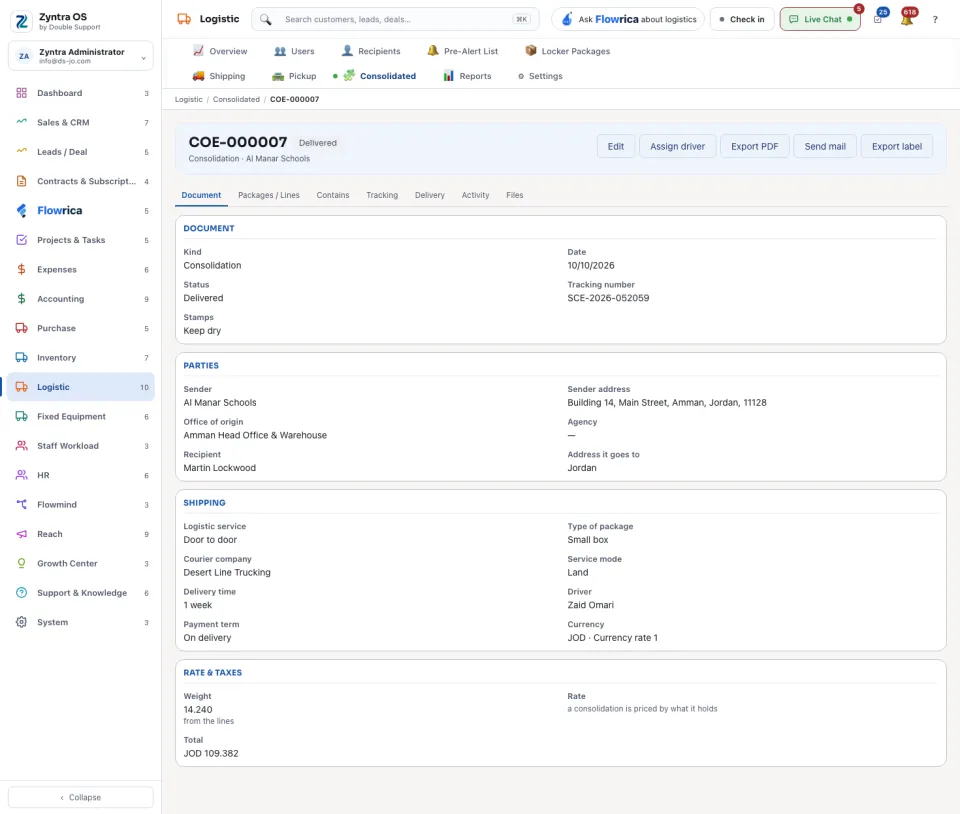The height and width of the screenshot is (814, 960).
Task: Switch to the Delivery tab
Action: pos(430,195)
